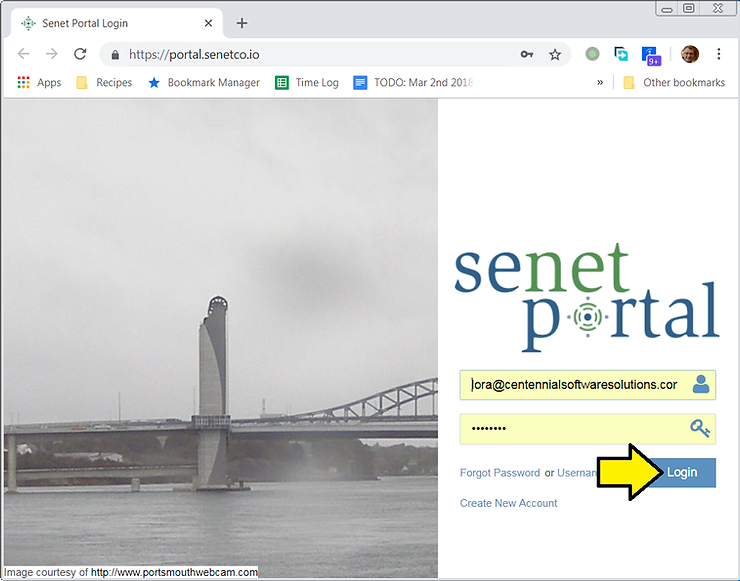
Task: Open the Time Log bookmark
Action: point(307,83)
